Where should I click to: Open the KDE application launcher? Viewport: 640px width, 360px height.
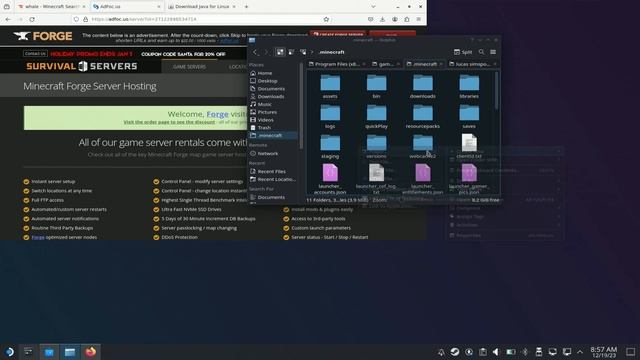click(9, 352)
